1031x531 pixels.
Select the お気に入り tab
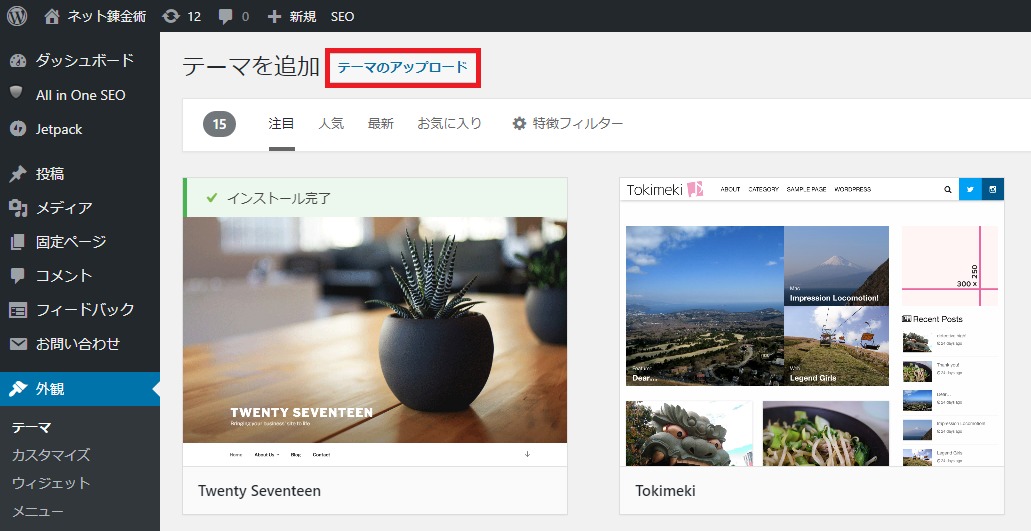[449, 123]
